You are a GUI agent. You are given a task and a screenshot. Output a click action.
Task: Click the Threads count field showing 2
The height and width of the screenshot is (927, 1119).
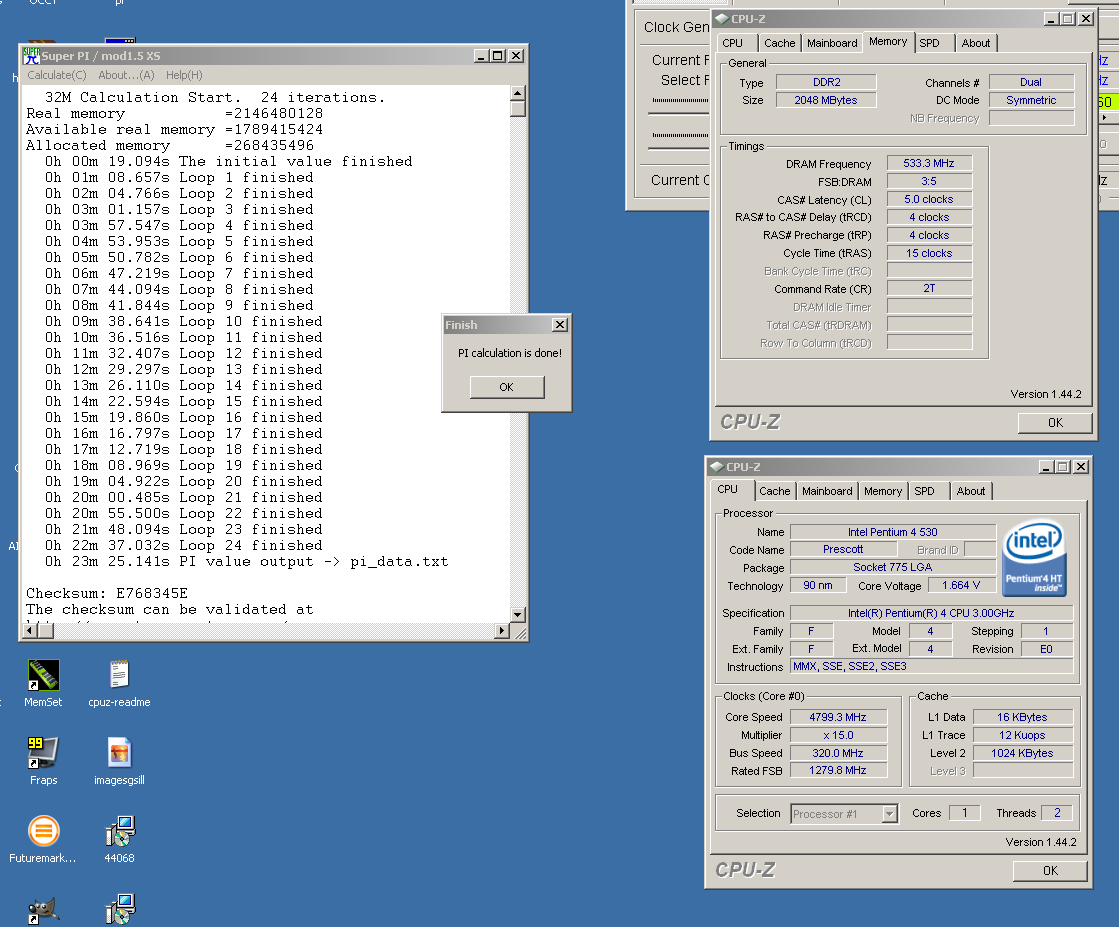tap(1057, 813)
